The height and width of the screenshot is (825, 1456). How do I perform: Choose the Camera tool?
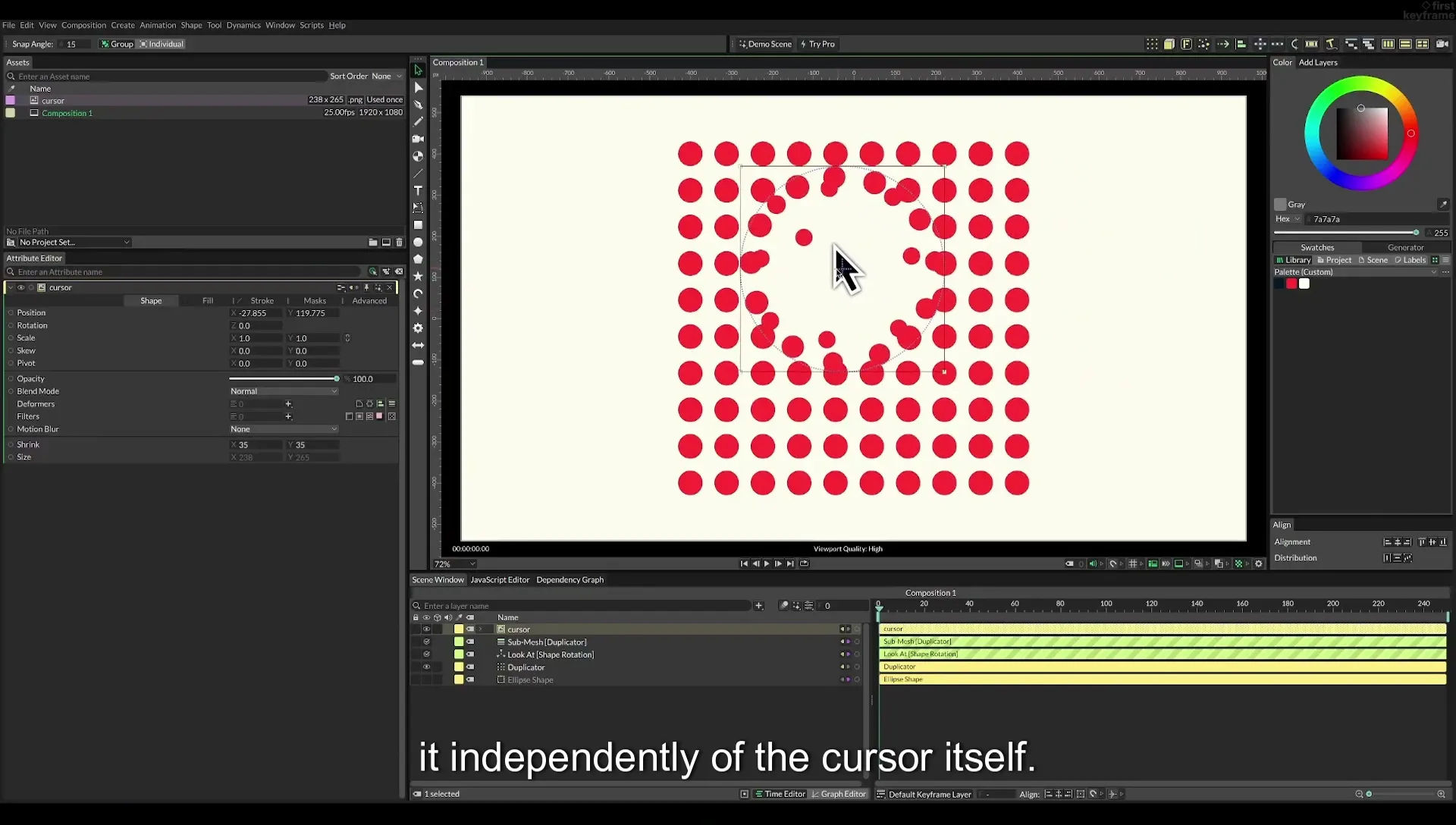pos(418,139)
